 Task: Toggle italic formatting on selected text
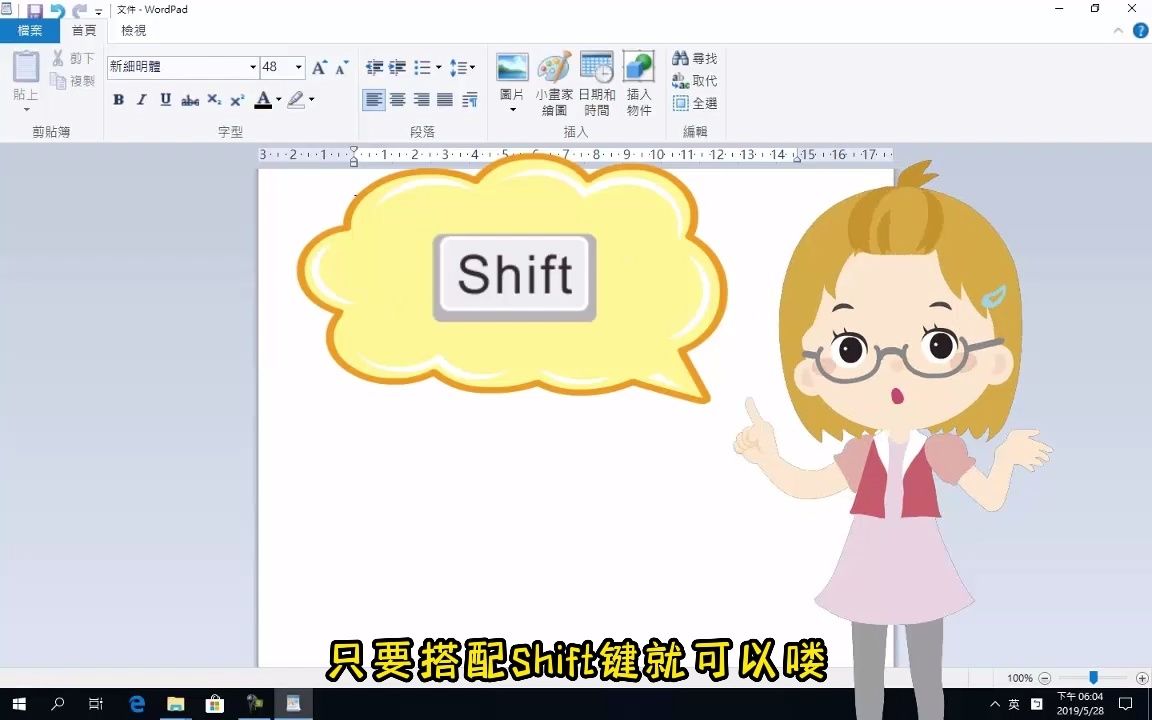click(x=141, y=100)
